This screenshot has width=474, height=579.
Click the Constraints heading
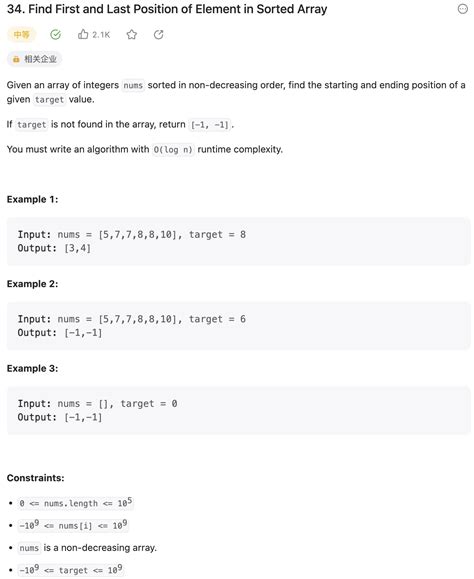[35, 478]
